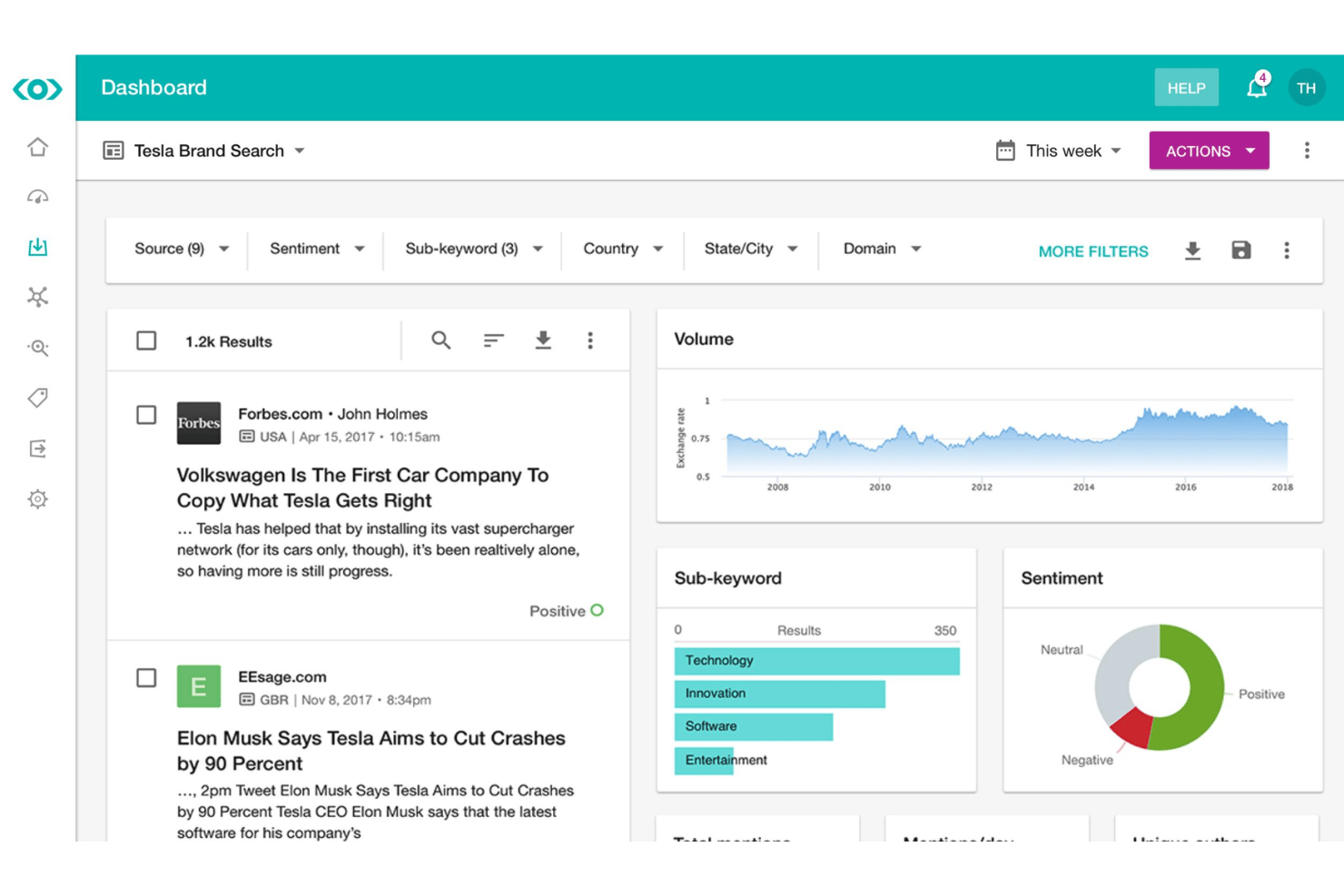Click the Sub-keyword panel heading
The image size is (1344, 896).
click(727, 578)
